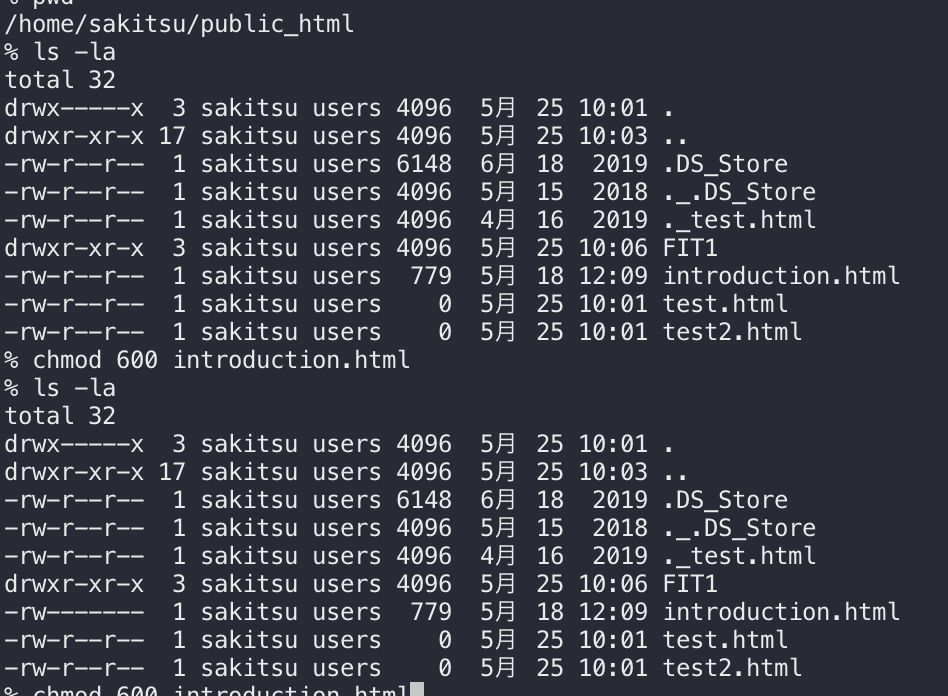This screenshot has height=696, width=948.
Task: Click test2.html filename in first listing
Action: point(732,331)
